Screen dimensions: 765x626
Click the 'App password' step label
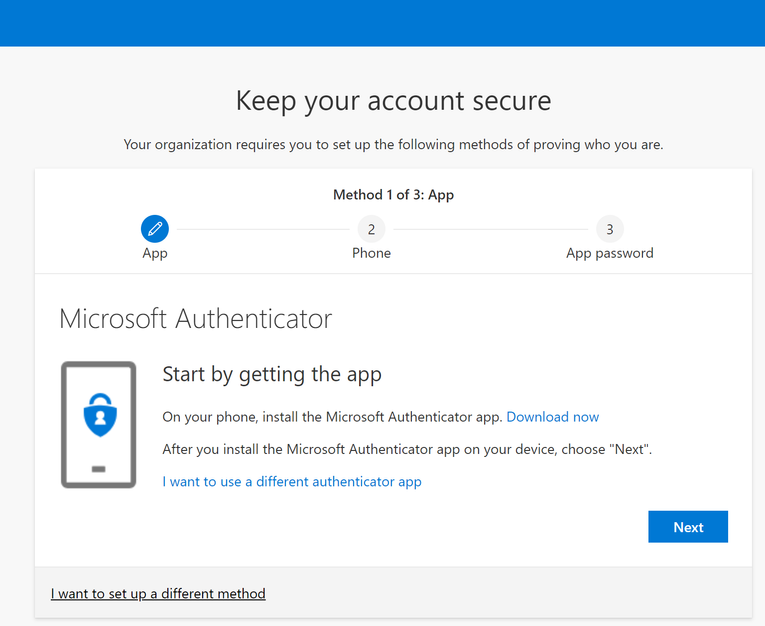(x=609, y=253)
